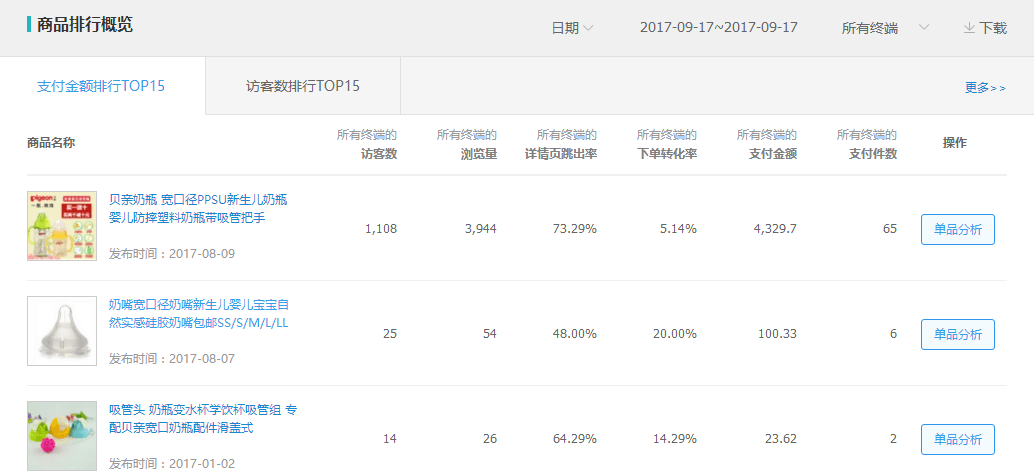Select the bounce rate 64.29%
1034x476 pixels.
tap(575, 438)
